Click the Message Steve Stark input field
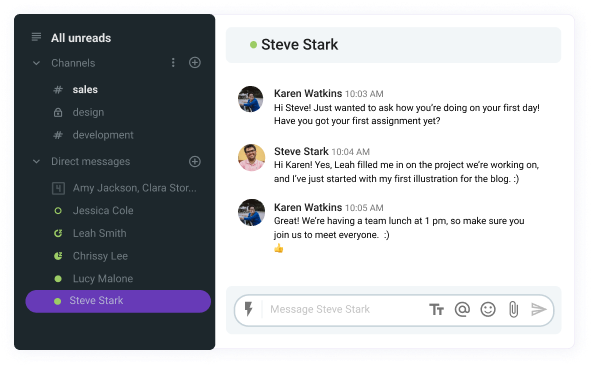The image size is (592, 367). point(344,310)
